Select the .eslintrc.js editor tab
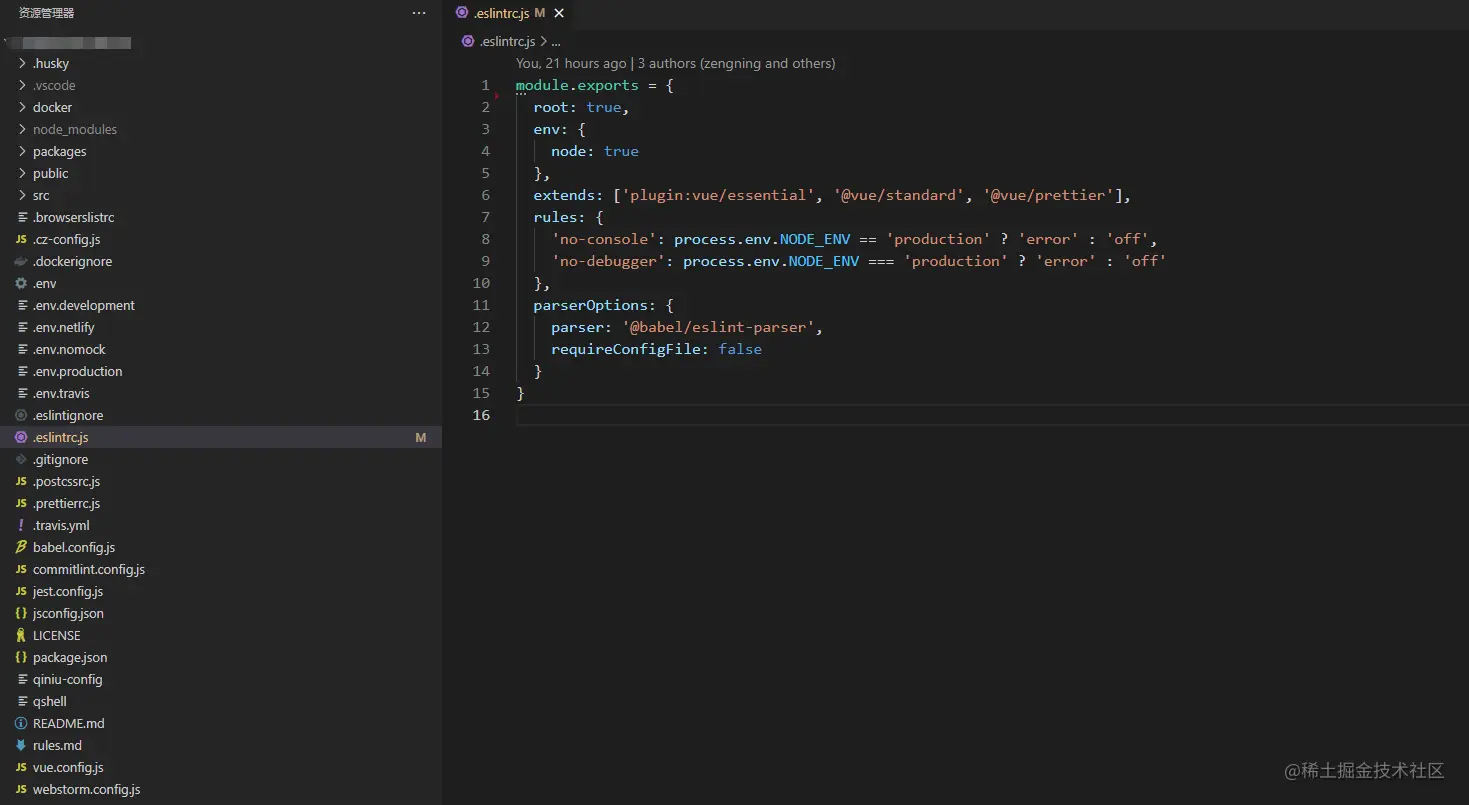This screenshot has width=1469, height=805. click(x=508, y=13)
